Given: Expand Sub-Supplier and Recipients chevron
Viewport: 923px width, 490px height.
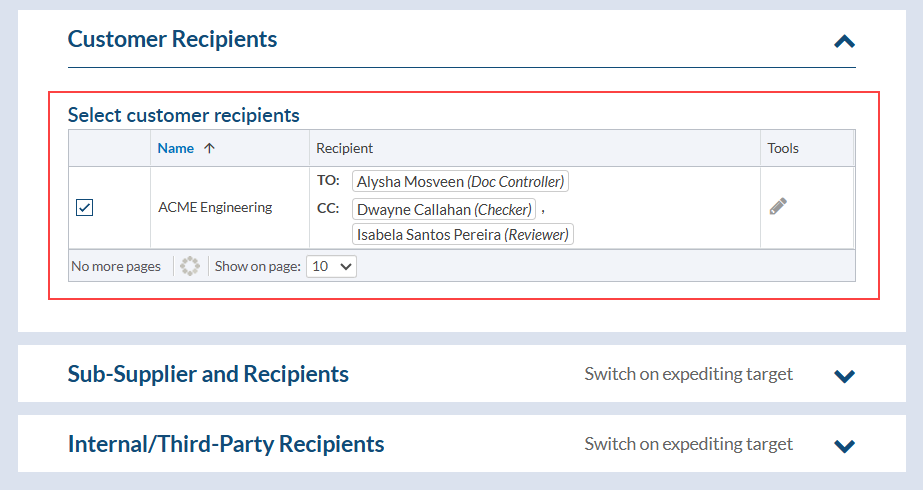Looking at the screenshot, I should (845, 376).
